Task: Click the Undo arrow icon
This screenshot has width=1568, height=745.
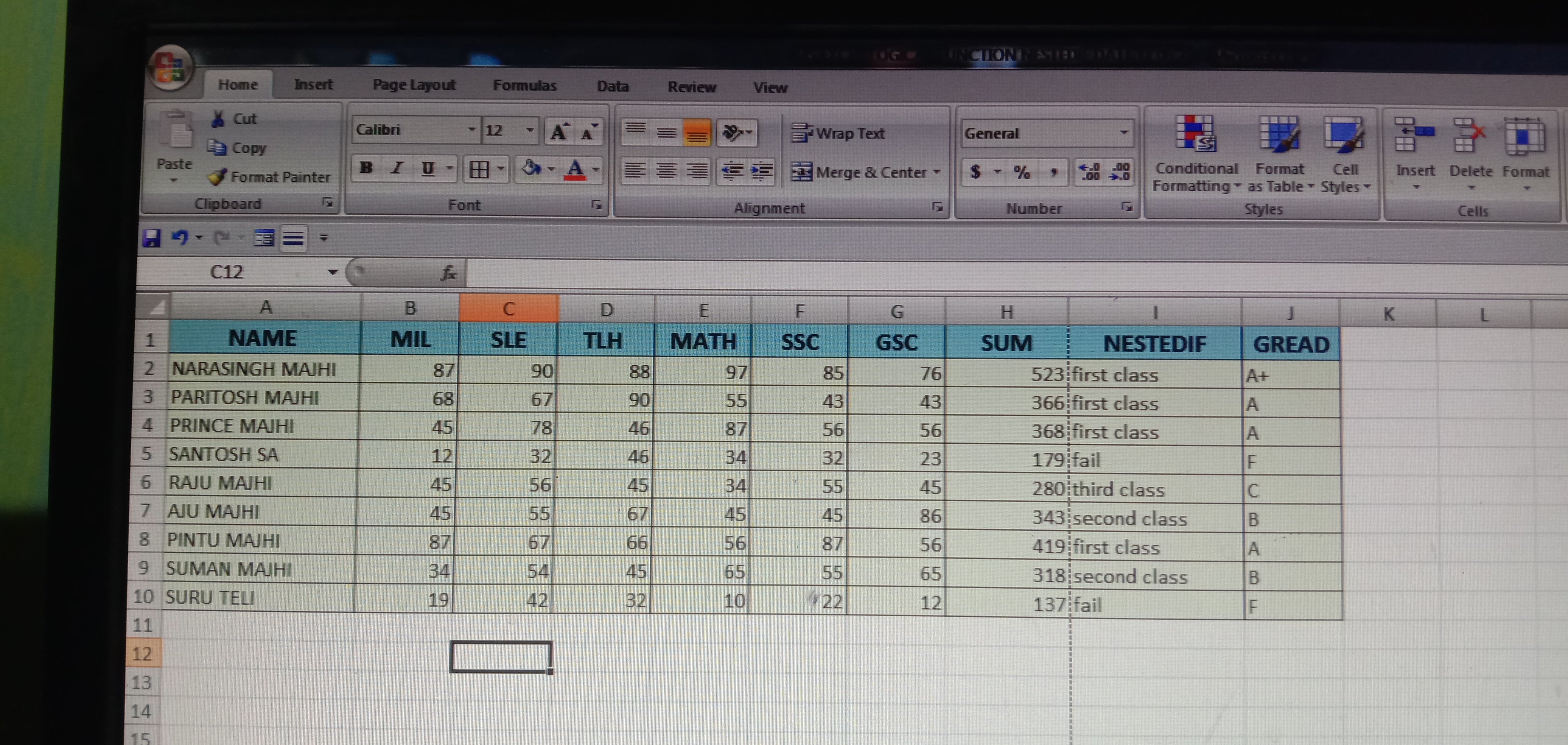Action: [180, 238]
